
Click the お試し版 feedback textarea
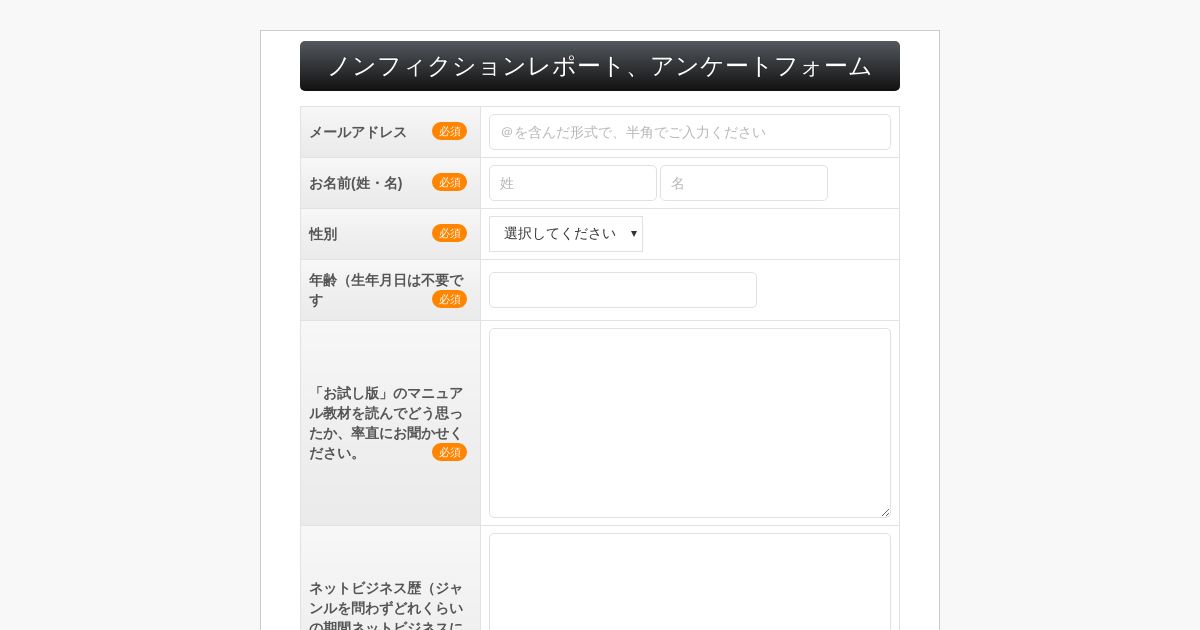coord(689,423)
